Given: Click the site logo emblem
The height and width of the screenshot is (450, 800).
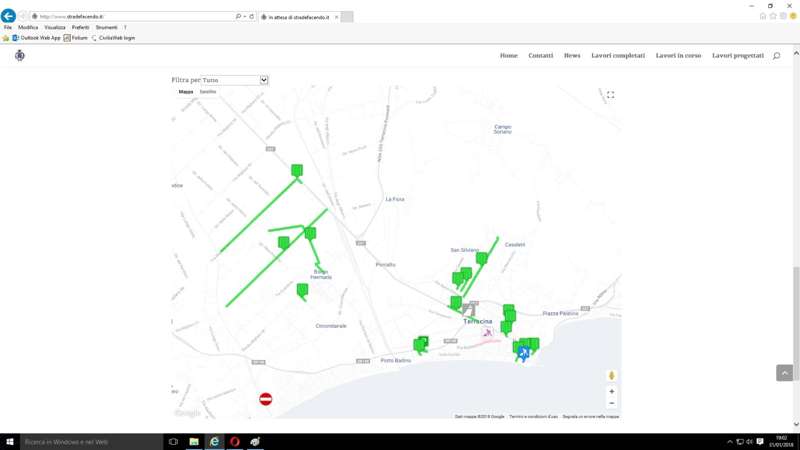Looking at the screenshot, I should coord(20,56).
